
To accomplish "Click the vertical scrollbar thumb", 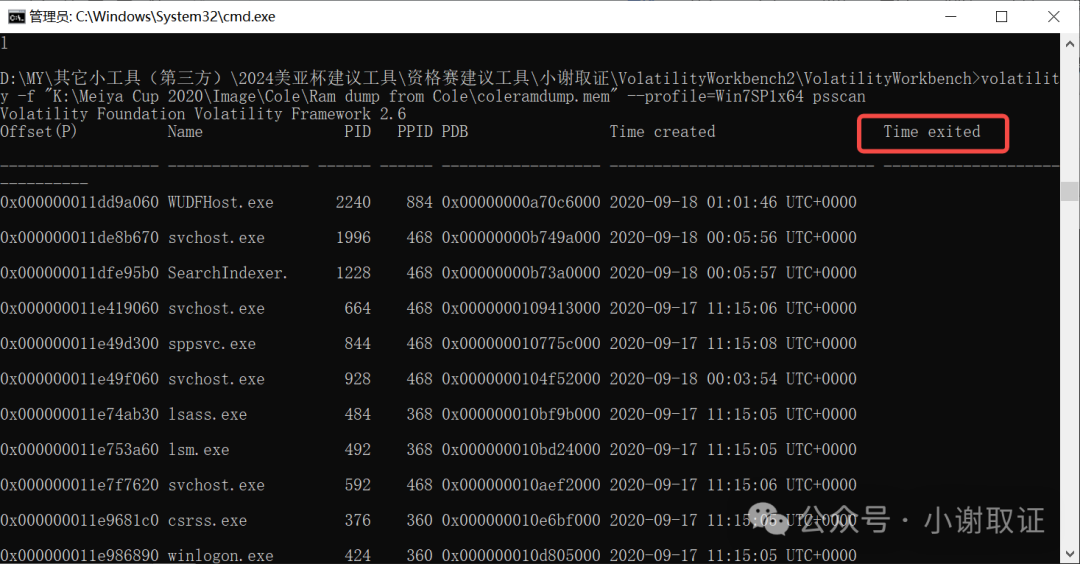I will point(1070,191).
